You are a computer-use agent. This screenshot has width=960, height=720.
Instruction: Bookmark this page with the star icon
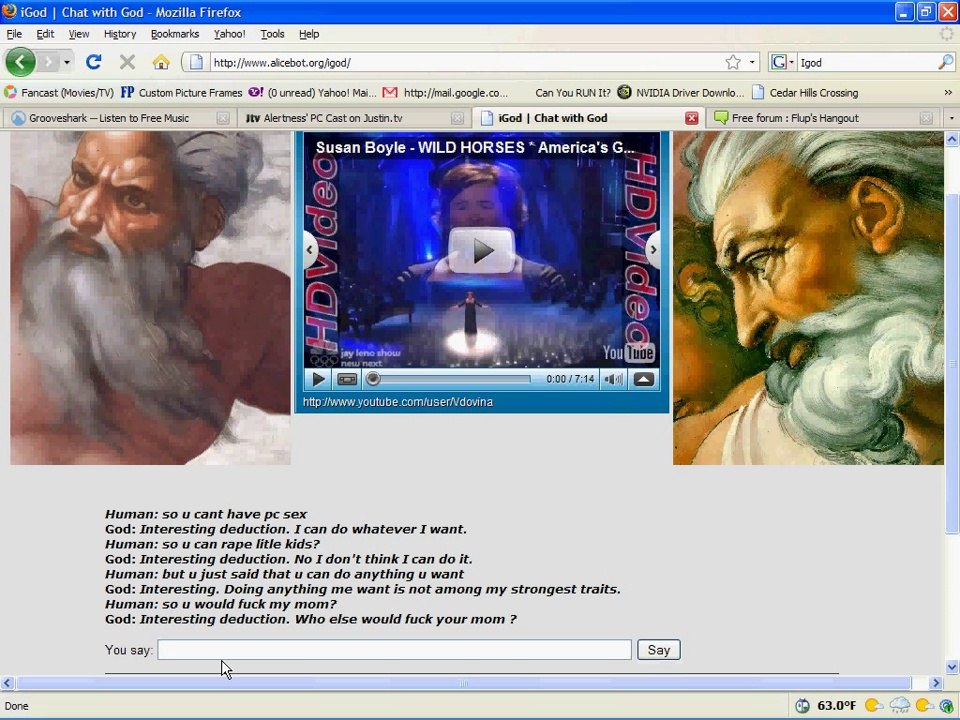(733, 62)
